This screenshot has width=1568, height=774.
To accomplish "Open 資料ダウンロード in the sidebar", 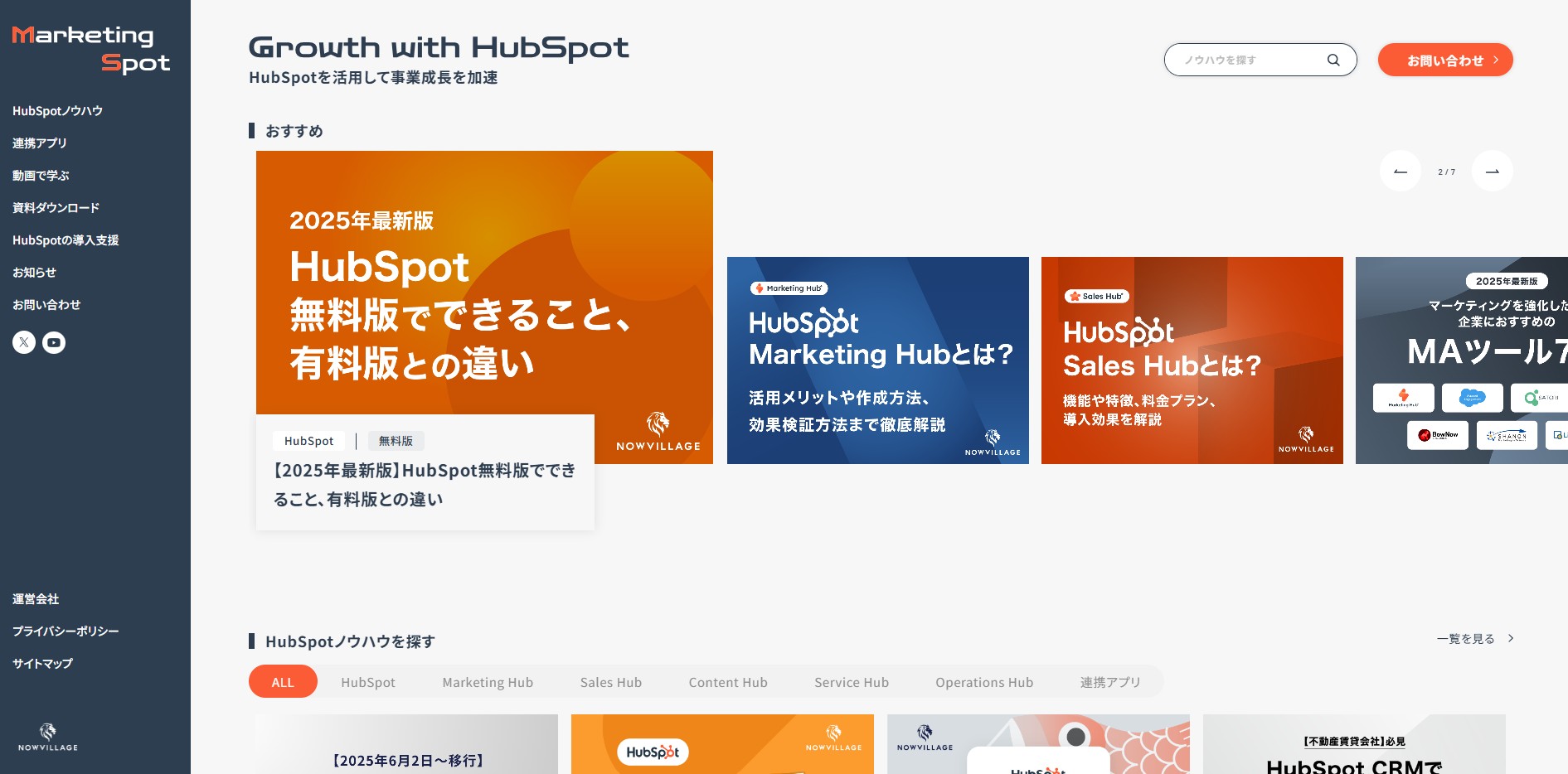I will 56,208.
